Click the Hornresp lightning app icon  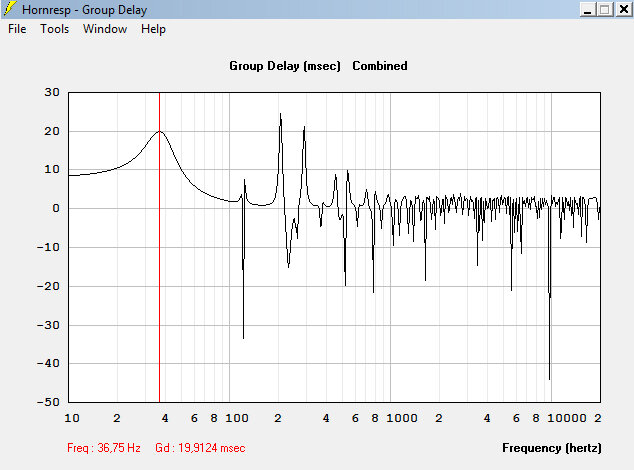click(x=10, y=8)
